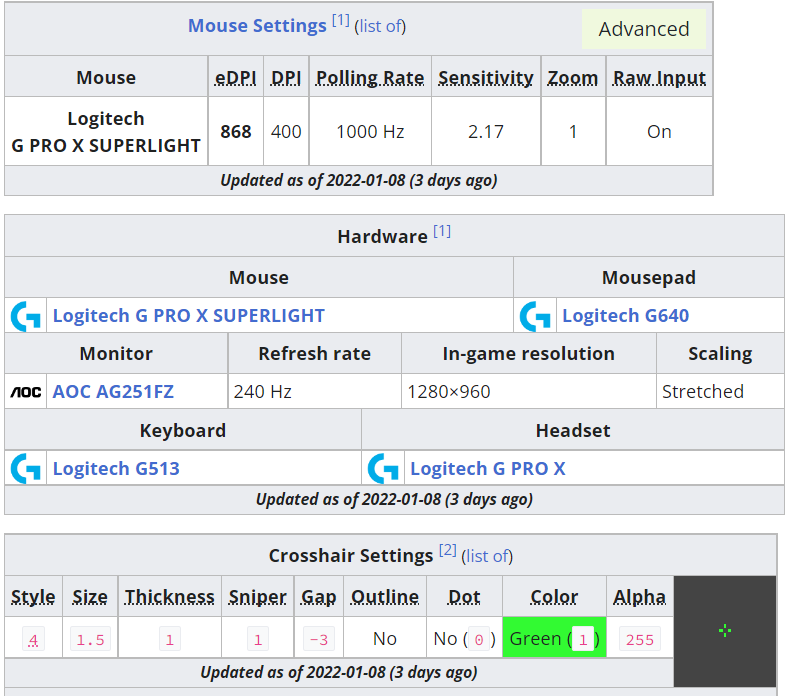Click the Logitech logo beside G PRO X SUPERLIGHT
The height and width of the screenshot is (696, 791).
click(x=26, y=316)
